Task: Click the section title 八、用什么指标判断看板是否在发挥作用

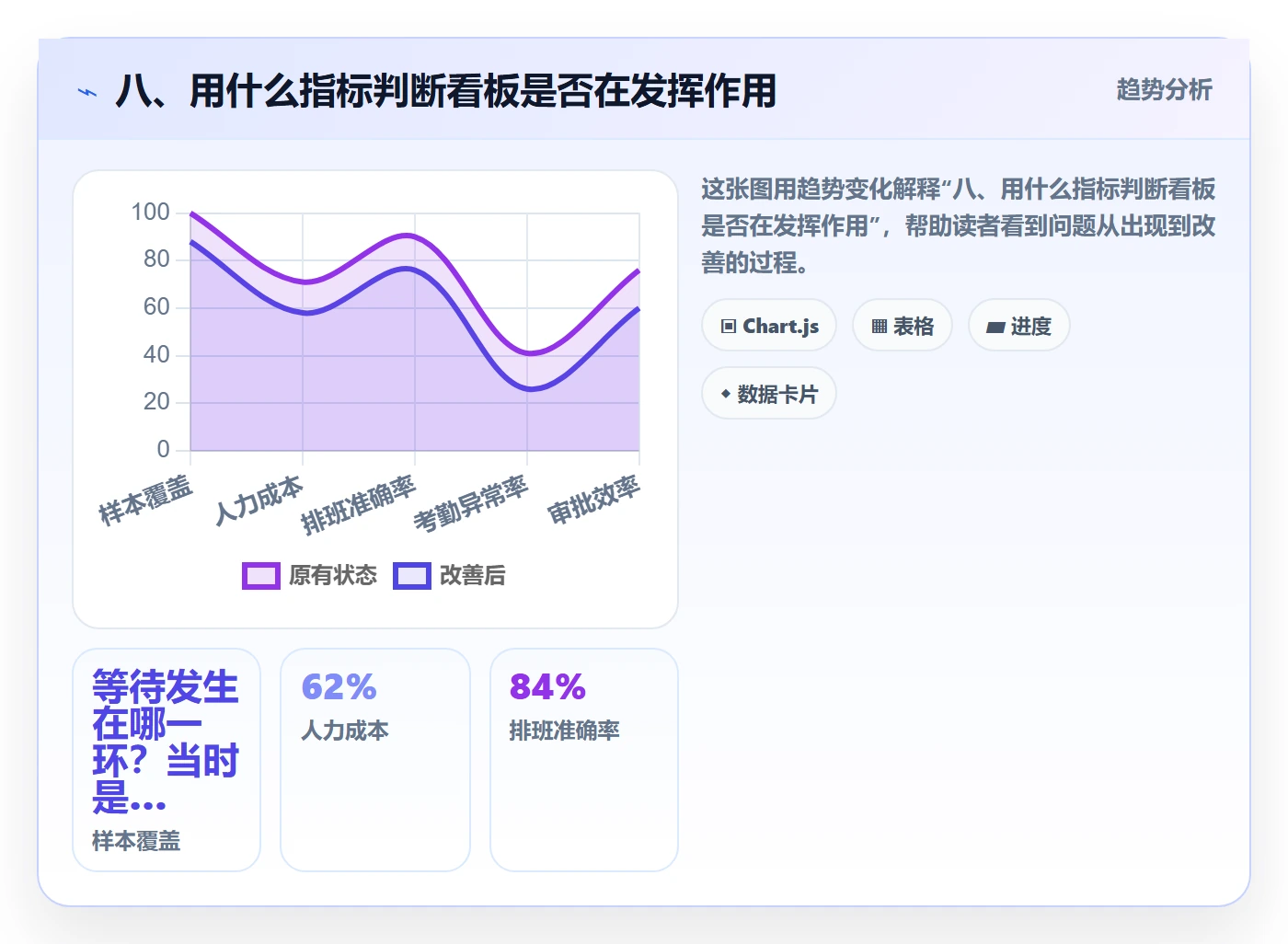Action: [x=446, y=91]
